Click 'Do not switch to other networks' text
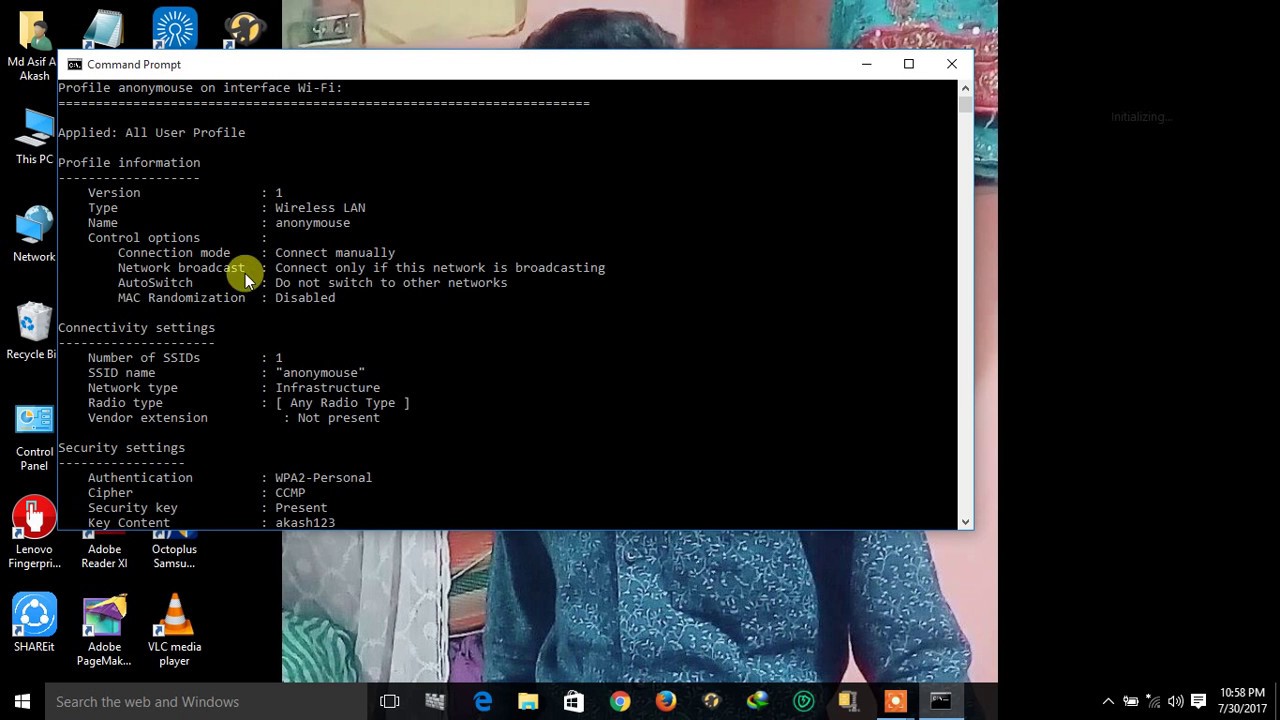Viewport: 1280px width, 720px height. [x=391, y=283]
